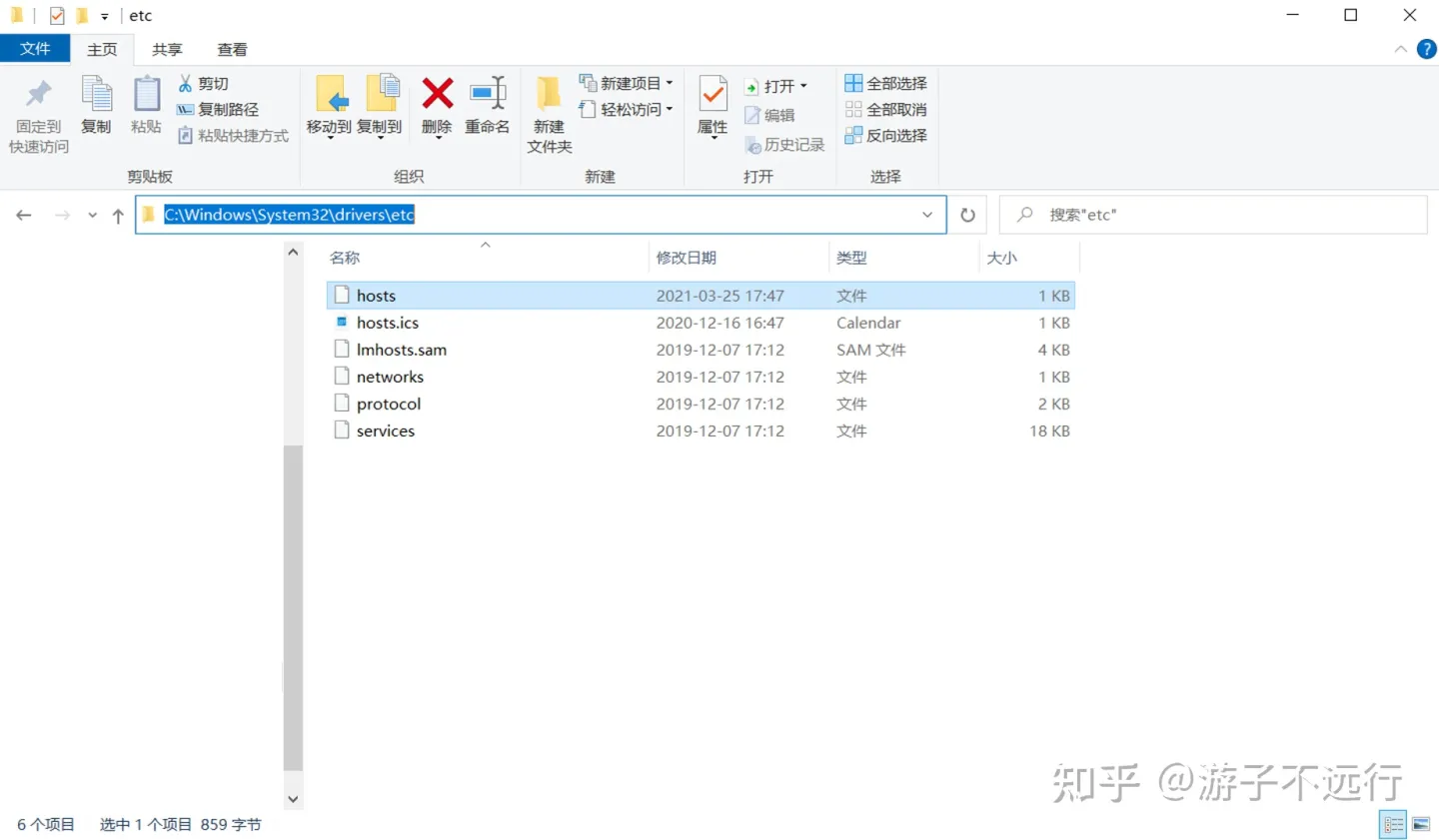This screenshot has height=840, width=1439.
Task: Switch to Details view in status bar
Action: coord(1393,825)
